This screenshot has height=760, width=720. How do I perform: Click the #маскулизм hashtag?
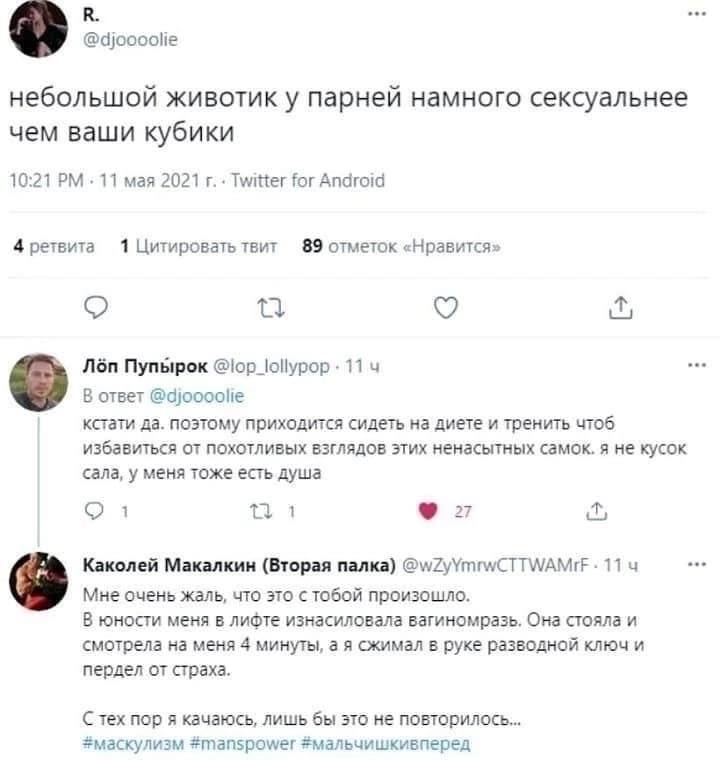pyautogui.click(x=130, y=741)
